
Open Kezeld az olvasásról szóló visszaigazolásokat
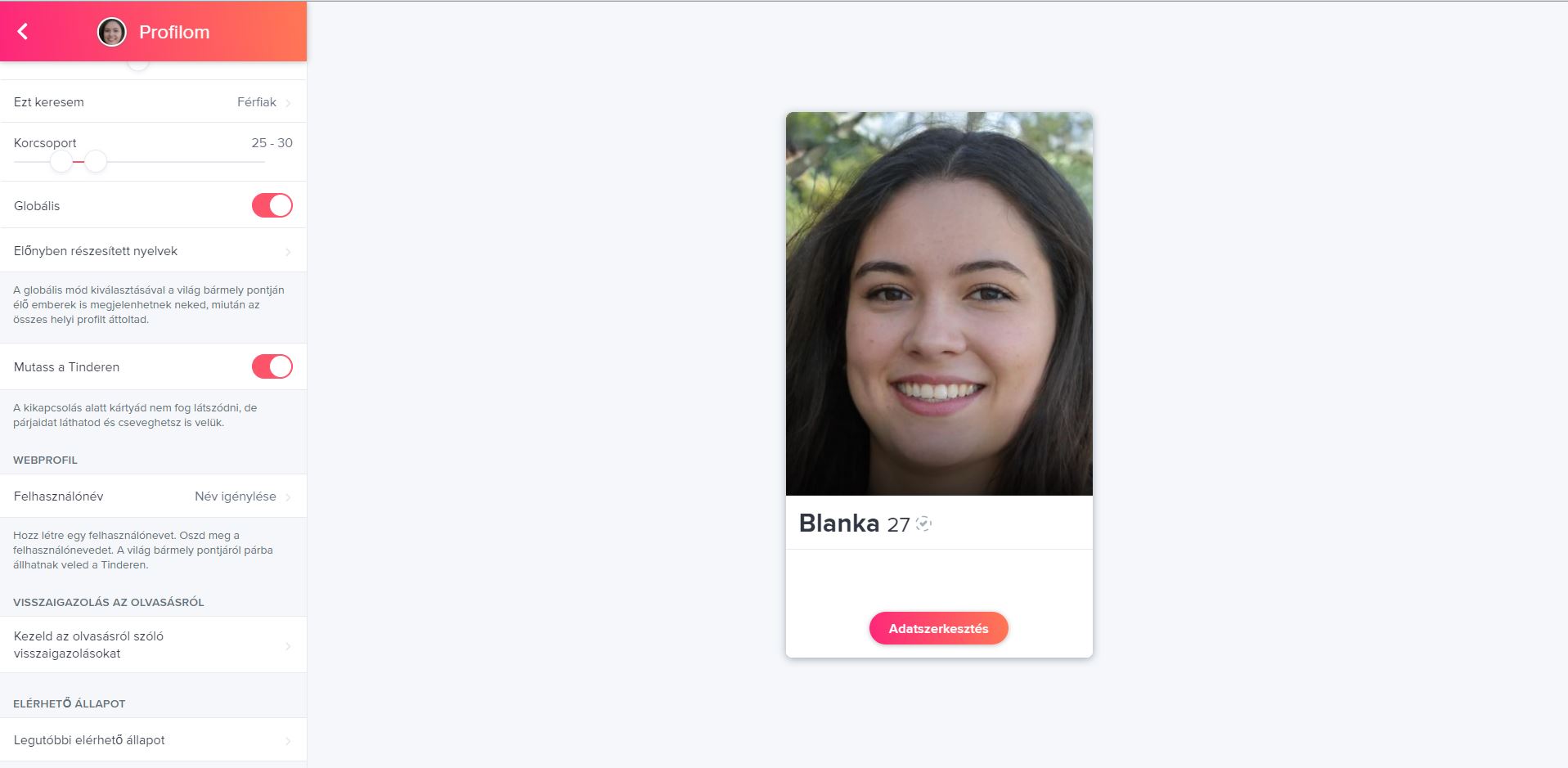(153, 645)
